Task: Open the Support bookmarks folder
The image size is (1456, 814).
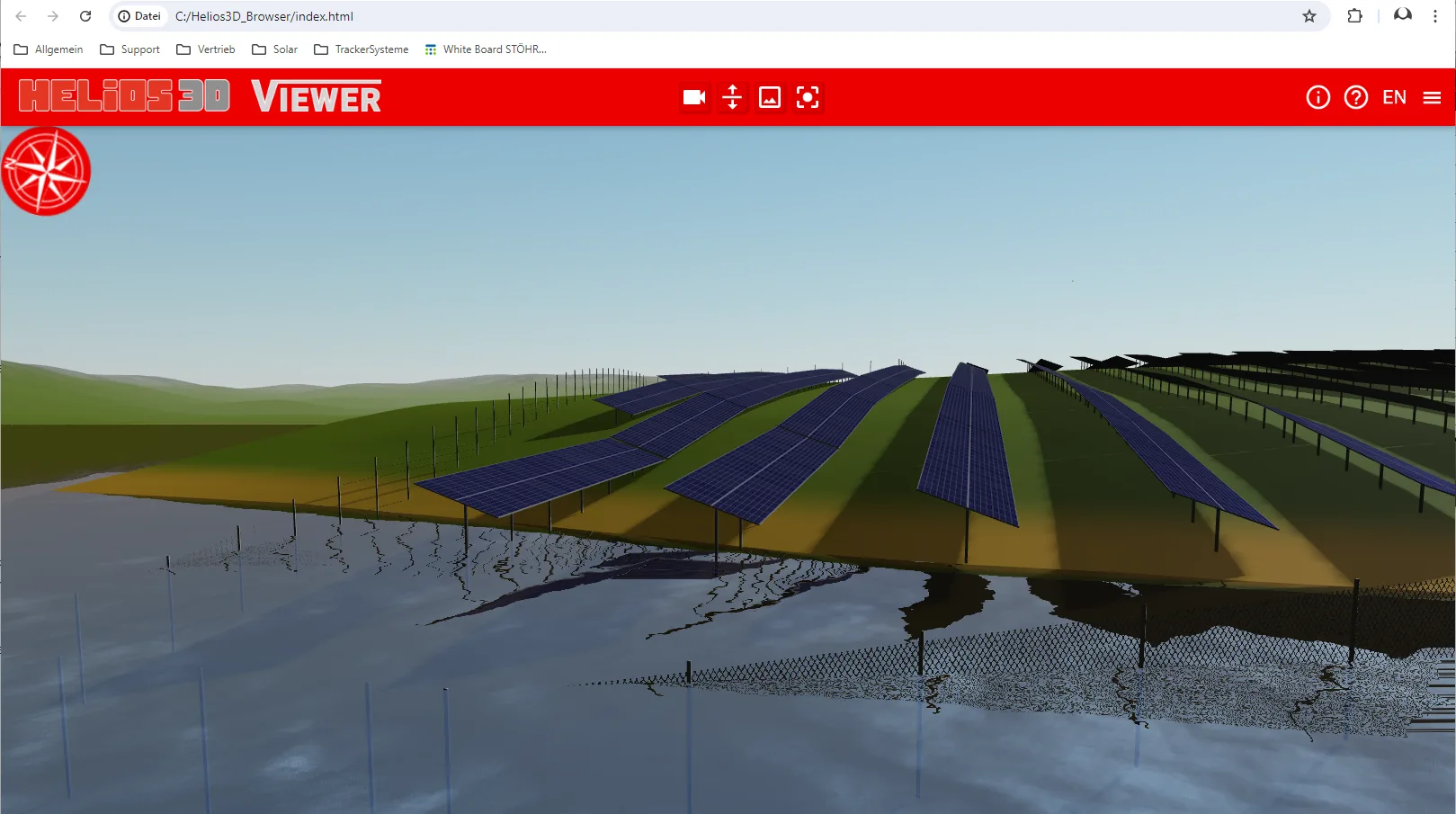Action: 130,49
